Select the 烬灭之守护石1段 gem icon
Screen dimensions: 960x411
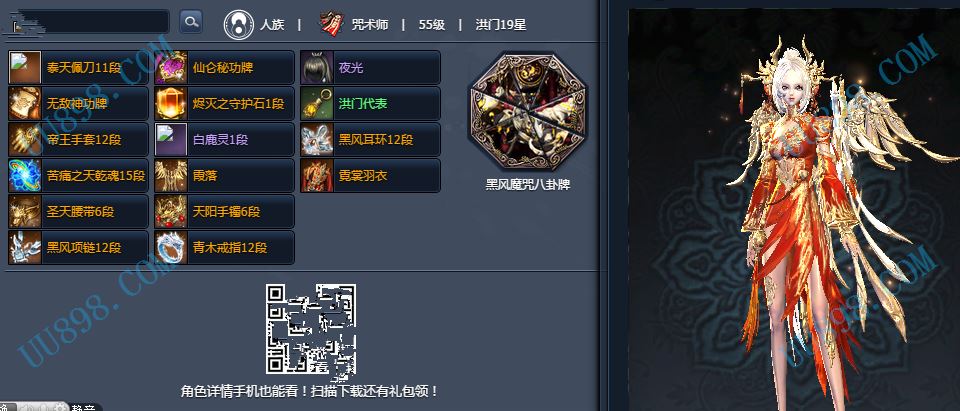click(171, 104)
